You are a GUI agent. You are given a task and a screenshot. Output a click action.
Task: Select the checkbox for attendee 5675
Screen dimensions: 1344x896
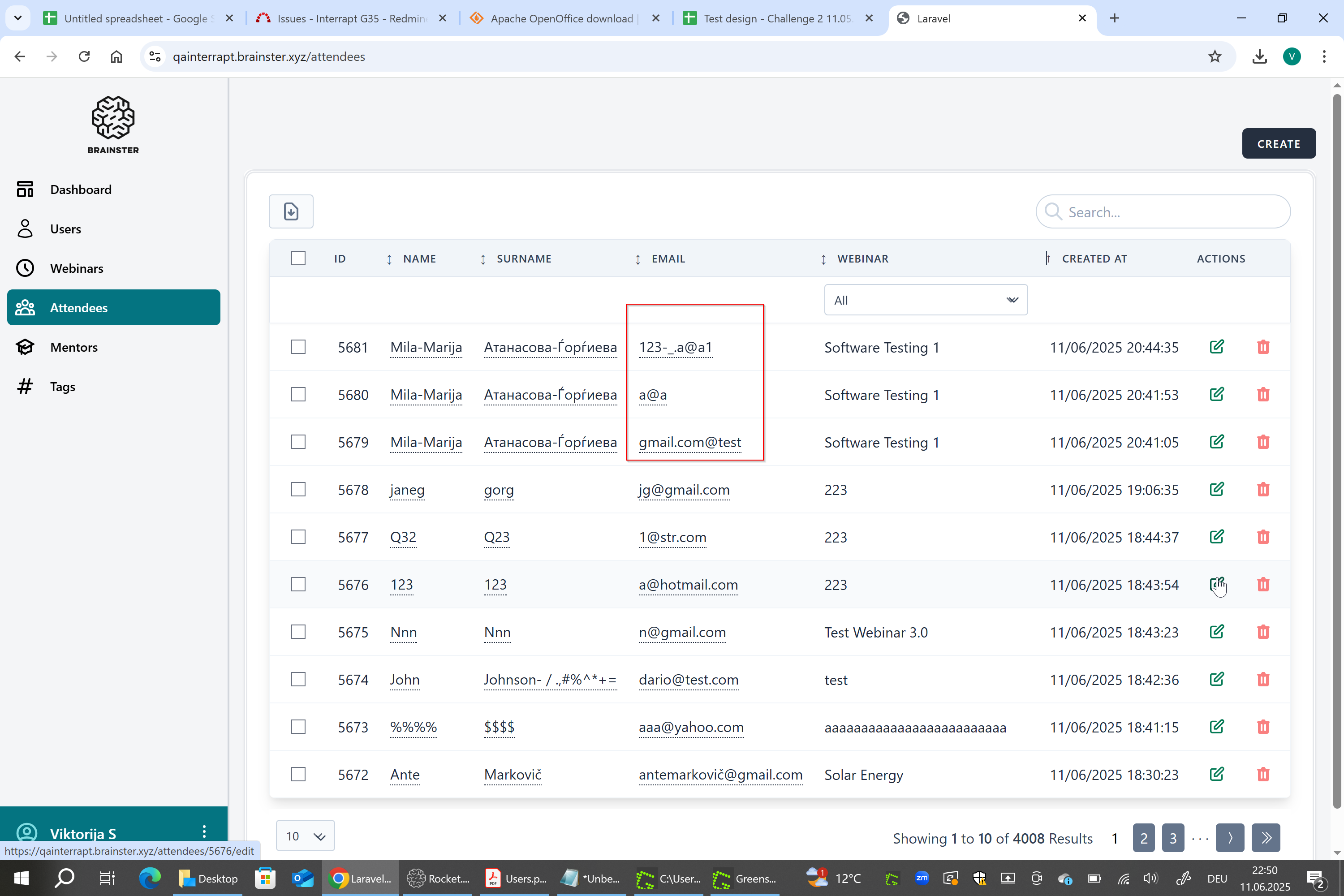298,631
